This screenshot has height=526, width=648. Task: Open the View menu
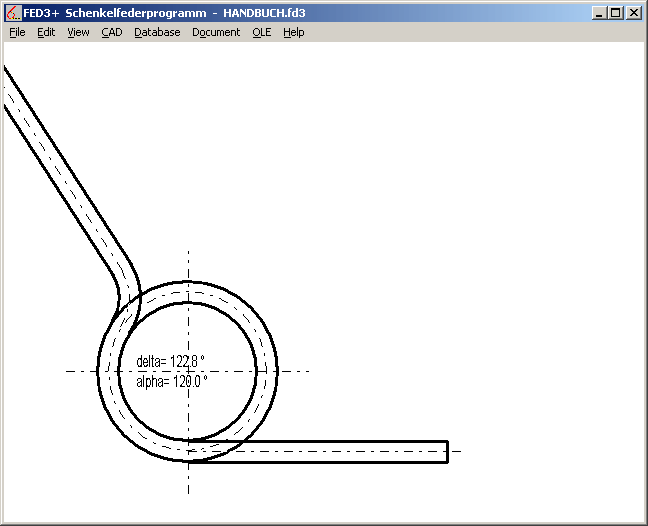(78, 32)
